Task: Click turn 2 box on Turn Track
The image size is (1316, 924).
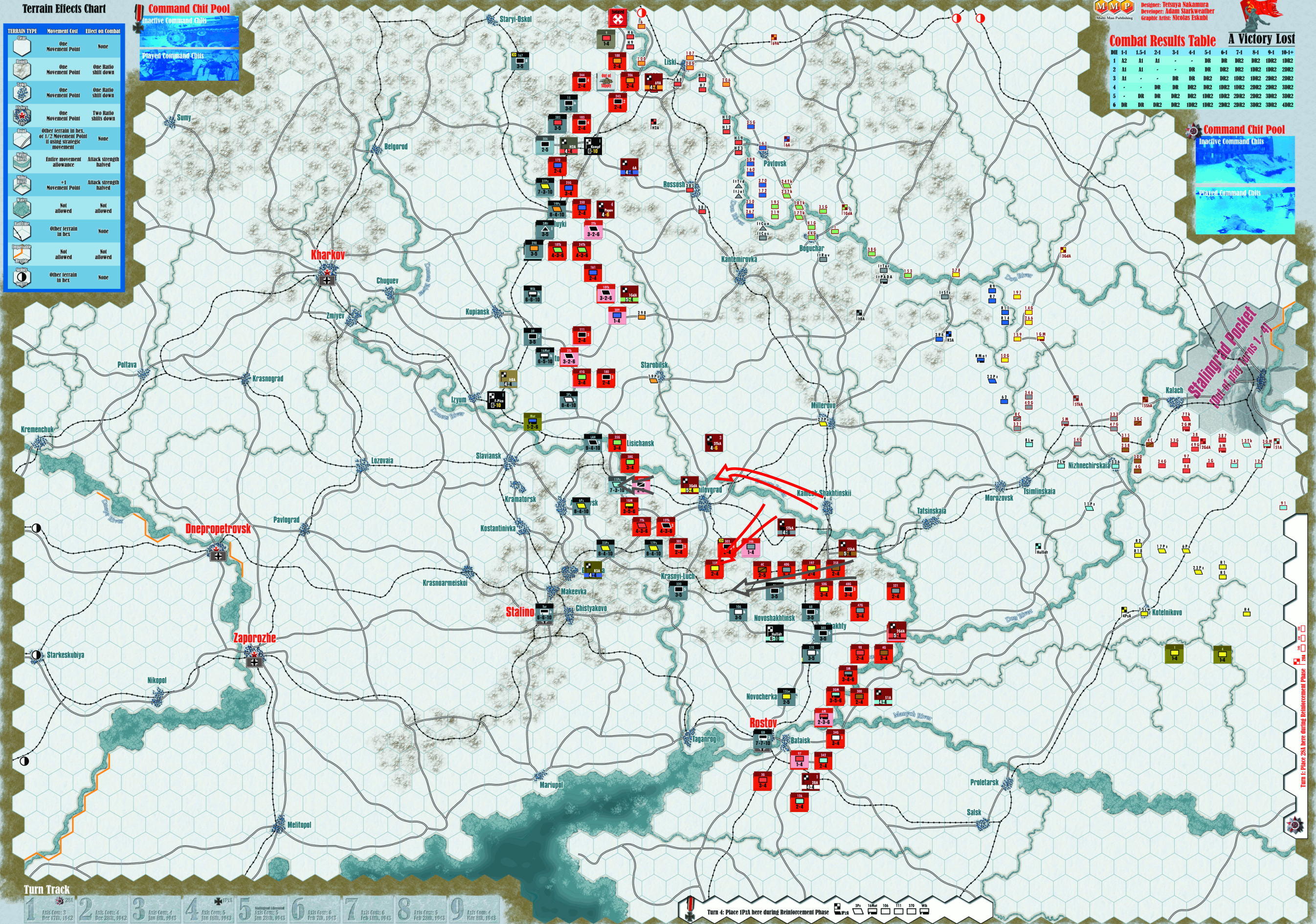Action: click(103, 909)
